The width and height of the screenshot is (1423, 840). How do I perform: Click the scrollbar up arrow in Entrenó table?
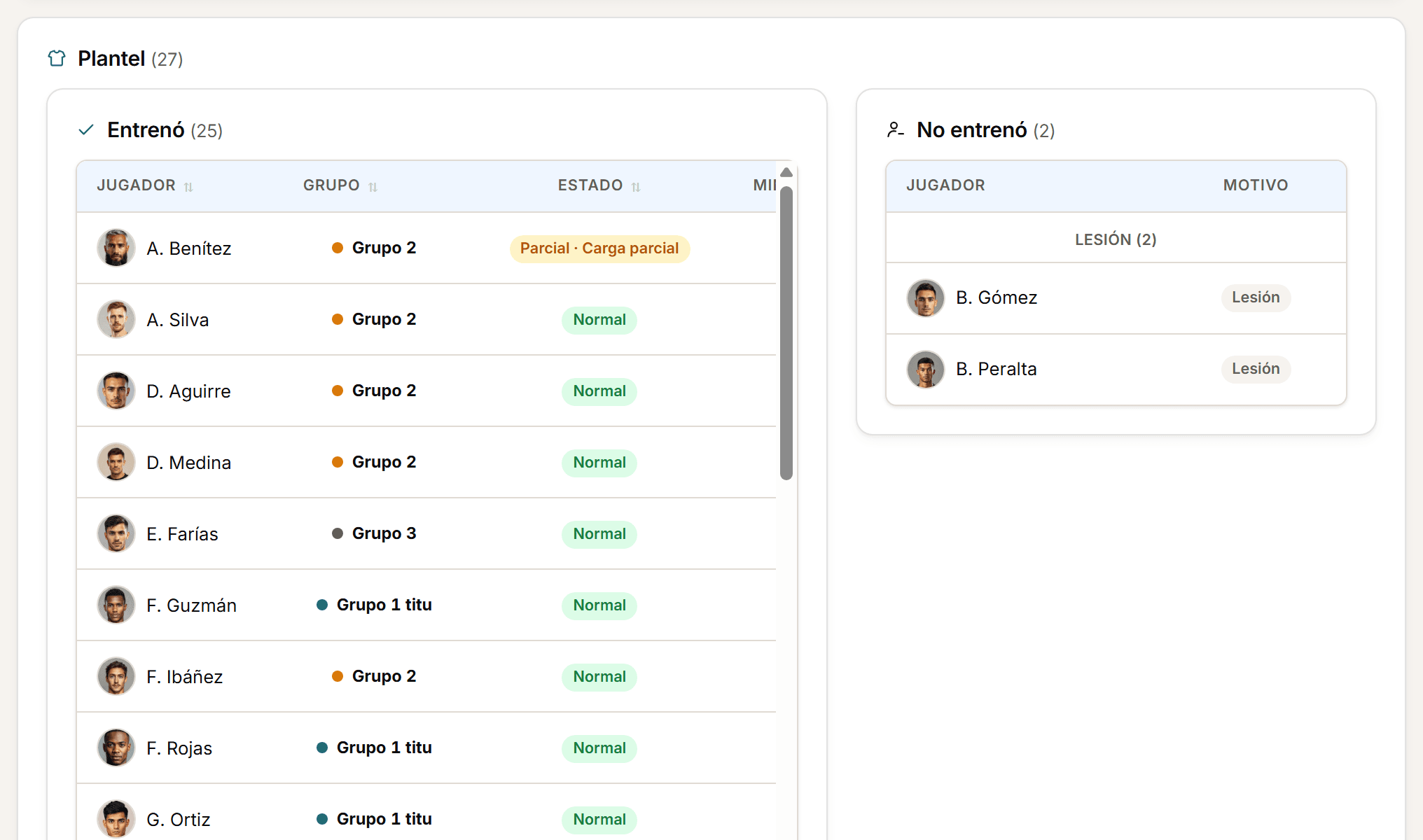coord(786,172)
